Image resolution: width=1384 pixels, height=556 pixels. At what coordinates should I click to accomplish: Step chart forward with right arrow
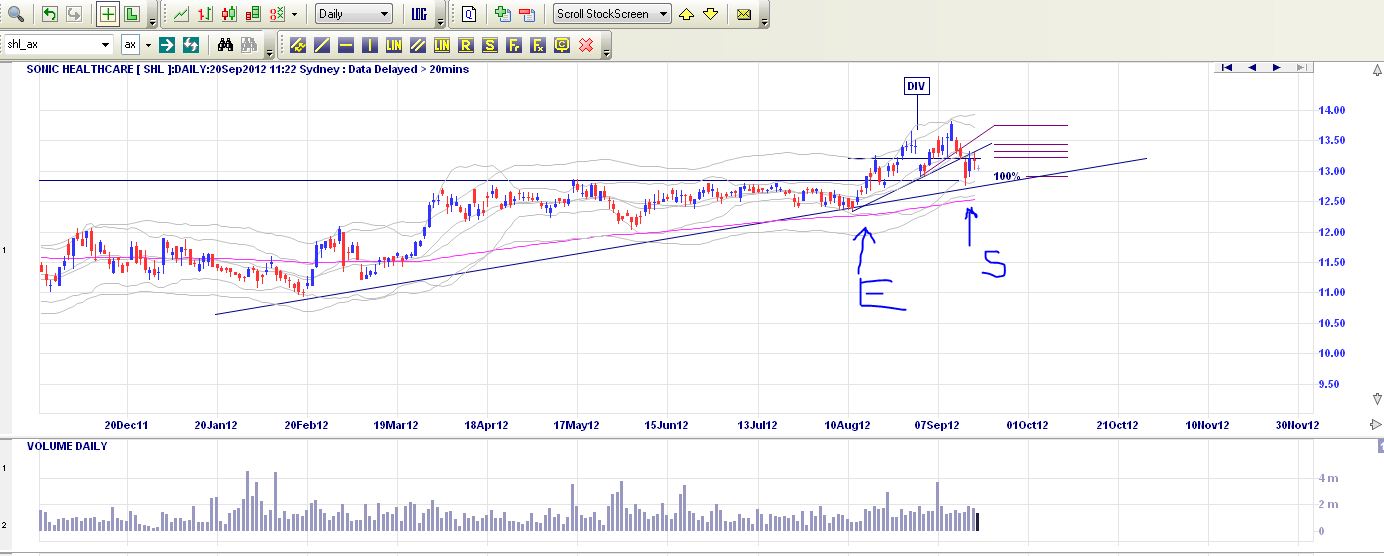[1276, 68]
